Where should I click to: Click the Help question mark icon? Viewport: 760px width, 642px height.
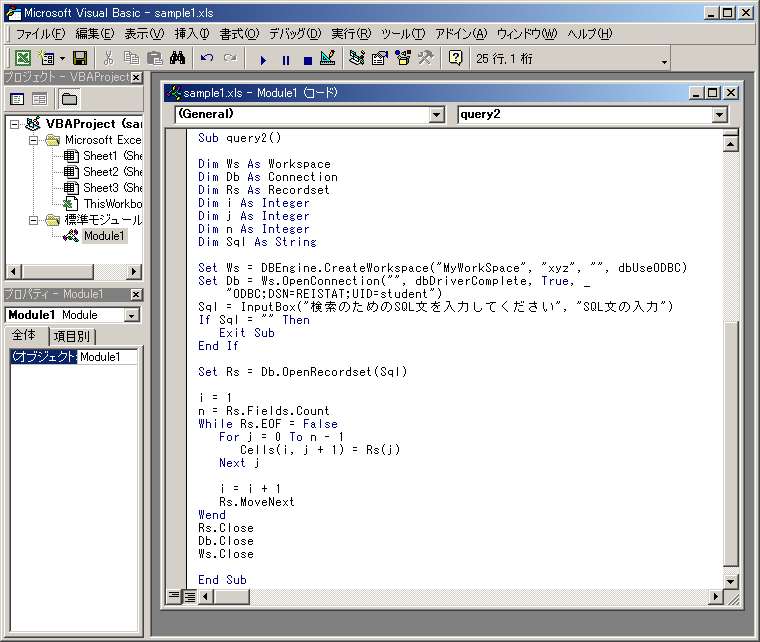point(455,59)
